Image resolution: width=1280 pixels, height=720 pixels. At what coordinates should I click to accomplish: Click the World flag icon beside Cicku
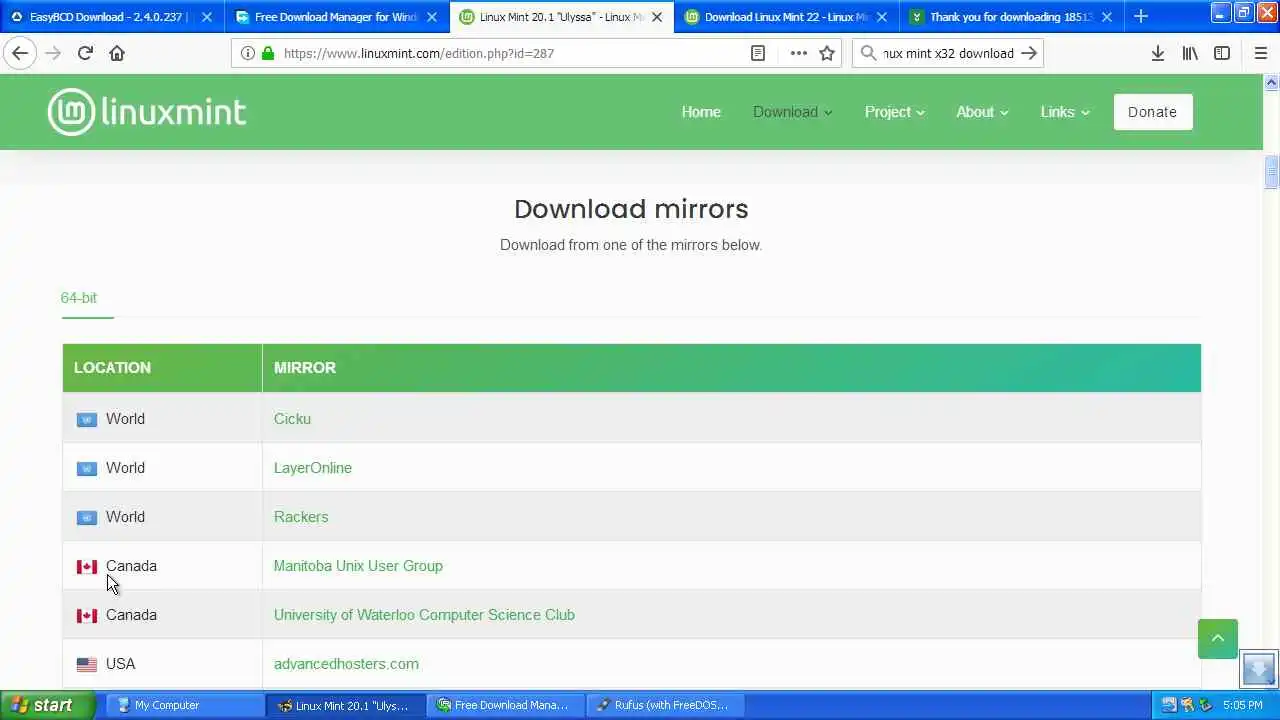(87, 420)
